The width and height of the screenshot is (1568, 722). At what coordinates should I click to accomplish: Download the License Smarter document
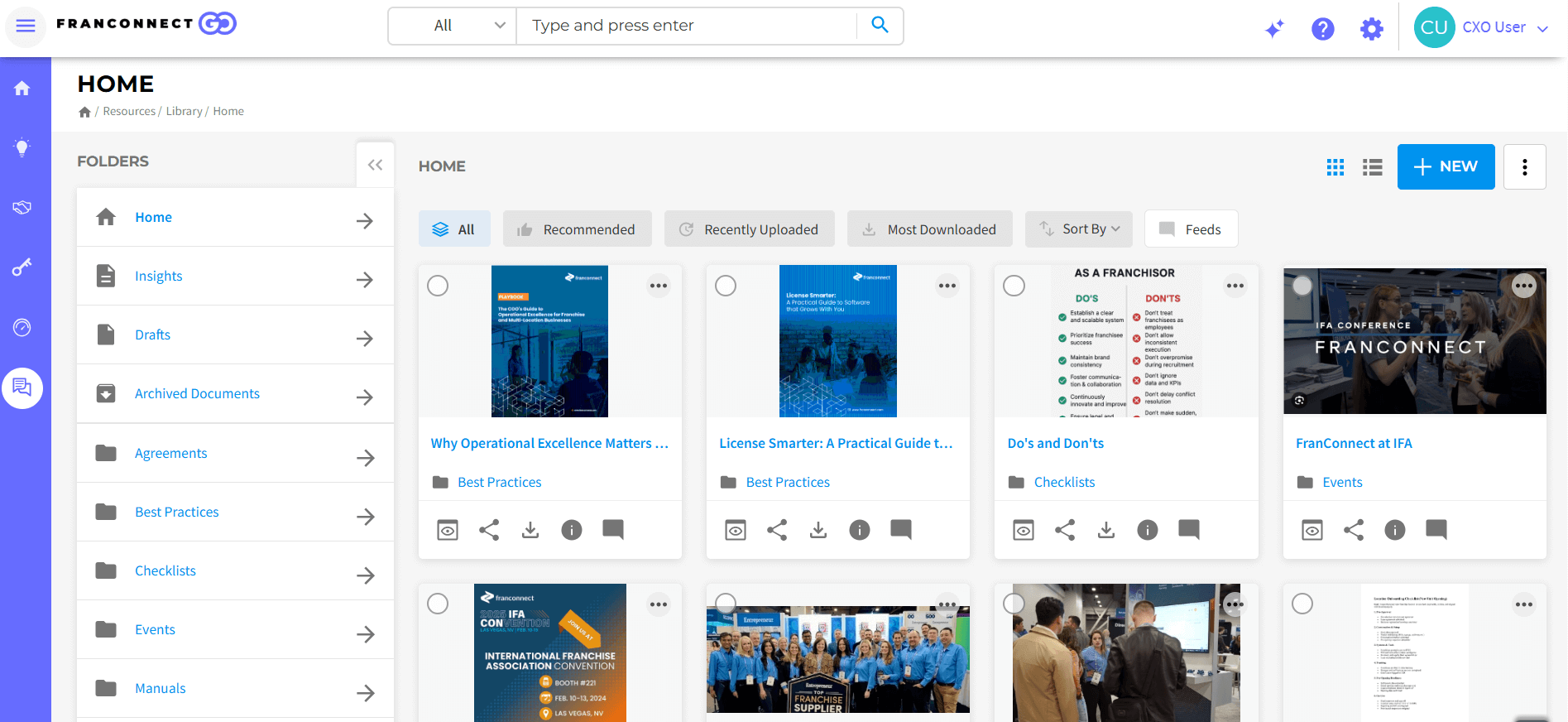click(x=818, y=530)
